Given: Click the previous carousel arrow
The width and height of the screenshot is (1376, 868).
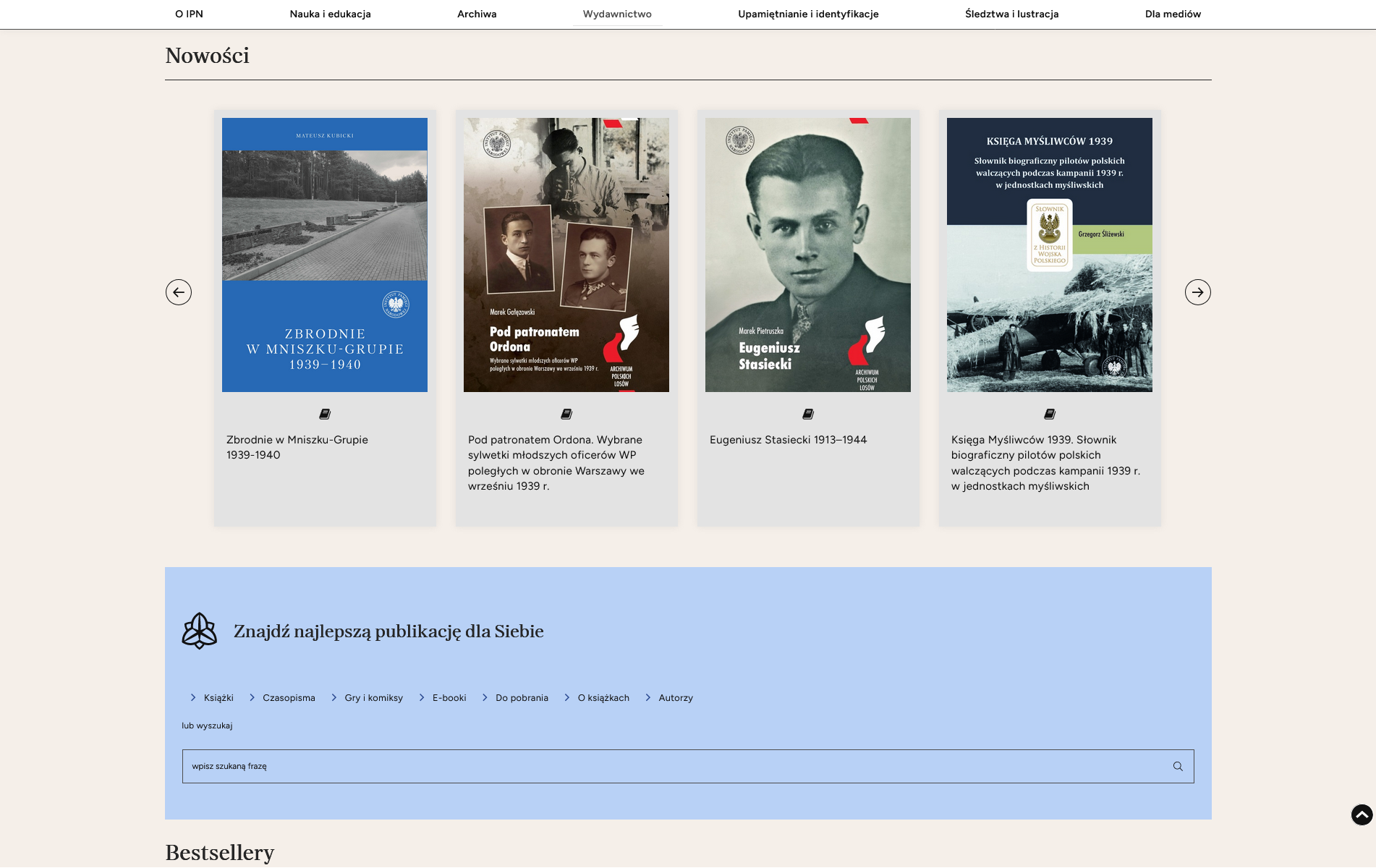Looking at the screenshot, I should pyautogui.click(x=179, y=292).
